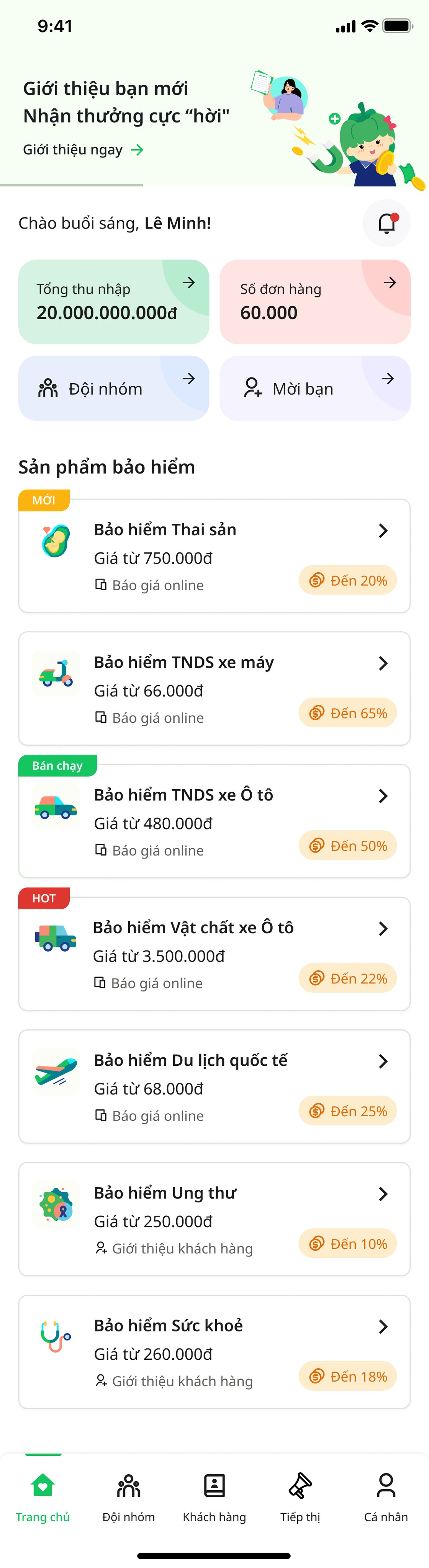Screen dimensions: 429x1568
Task: Expand Bảo hiểm Du lịch quốc tế chevron
Action: [383, 1062]
